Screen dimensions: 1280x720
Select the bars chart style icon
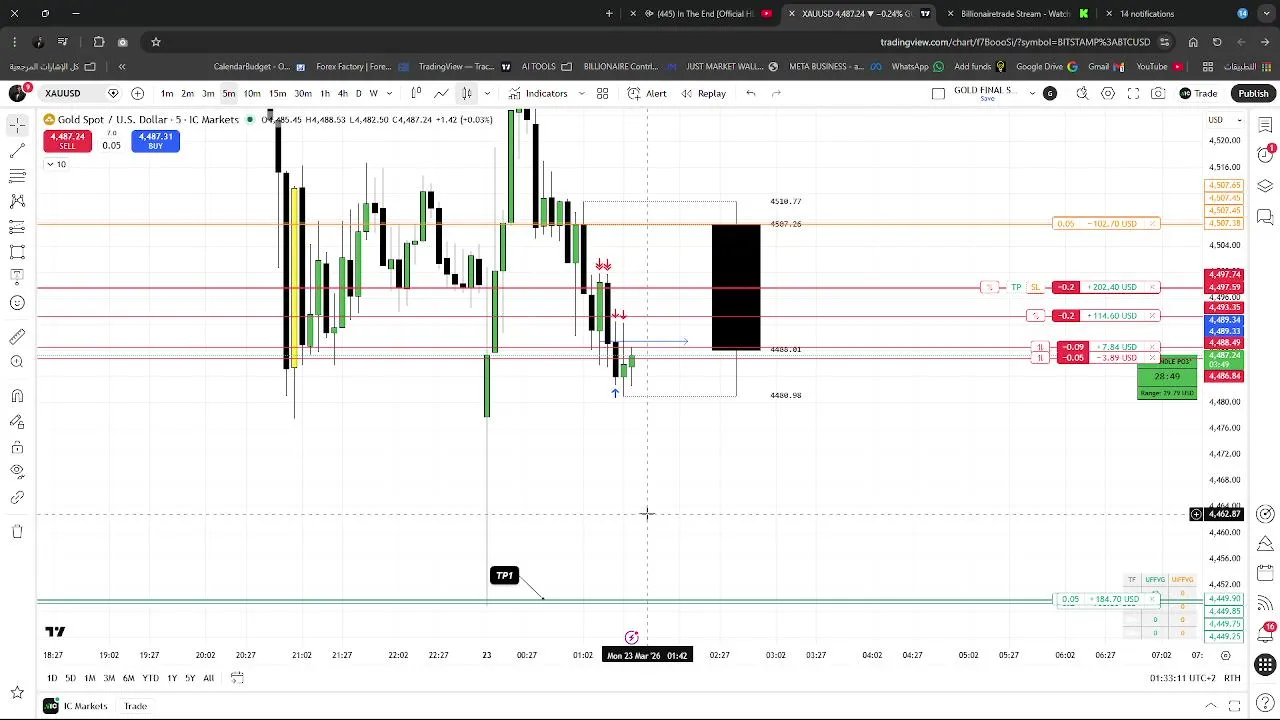point(416,93)
